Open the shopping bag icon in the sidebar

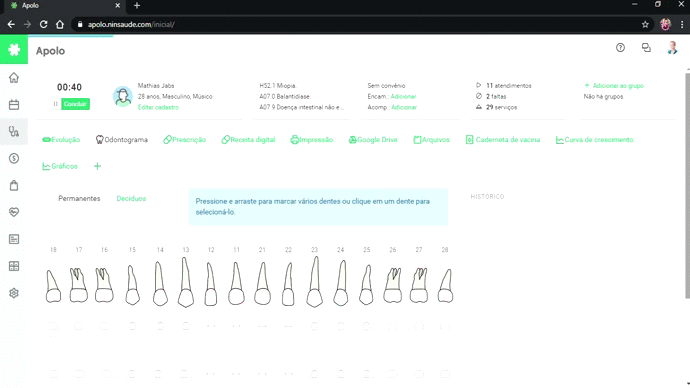14,185
